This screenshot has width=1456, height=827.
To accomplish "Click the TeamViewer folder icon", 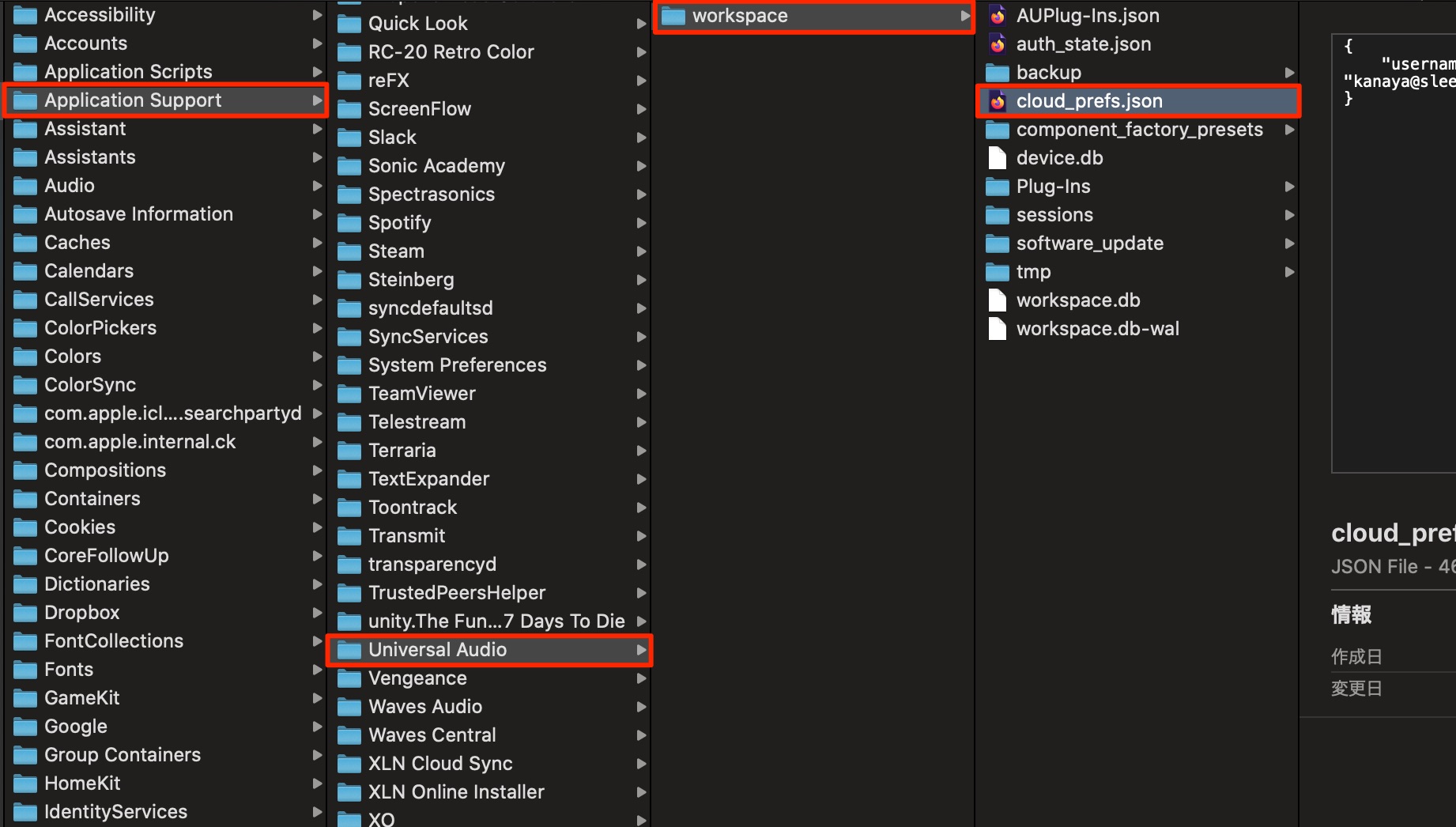I will (349, 394).
